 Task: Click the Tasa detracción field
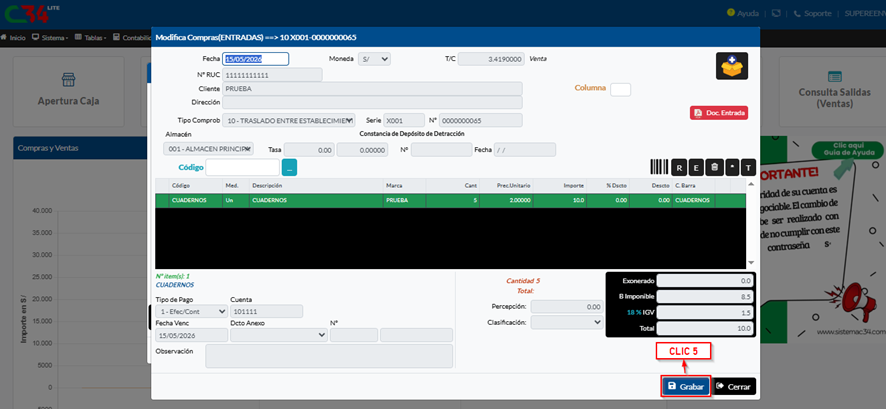(309, 150)
